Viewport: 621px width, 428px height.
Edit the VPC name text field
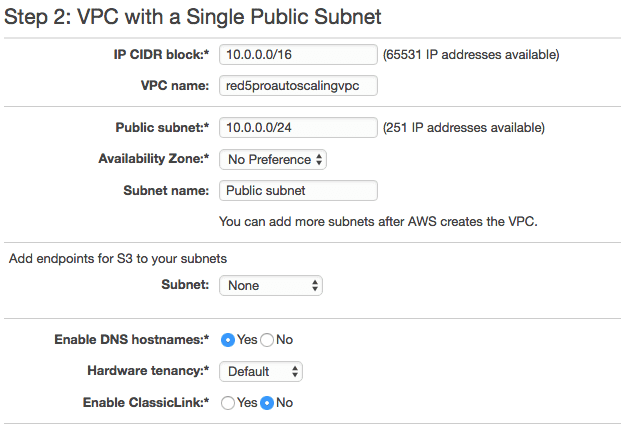point(298,86)
